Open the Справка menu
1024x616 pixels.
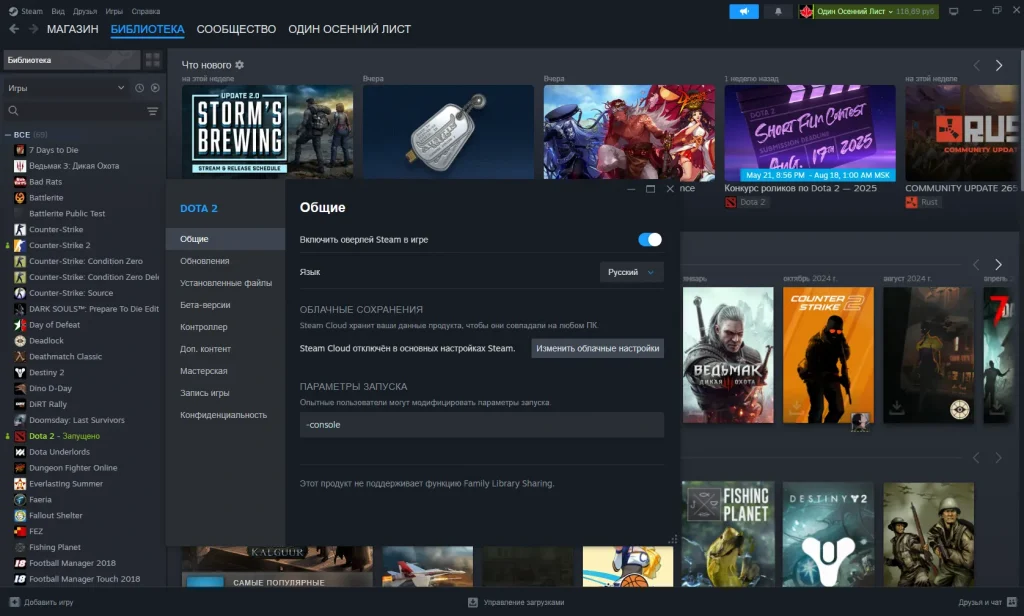coord(146,11)
